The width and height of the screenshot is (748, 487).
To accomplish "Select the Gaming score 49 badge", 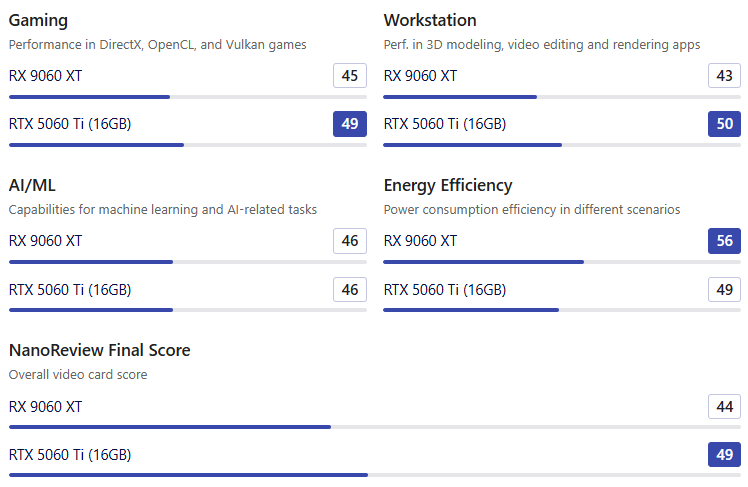I will 350,124.
